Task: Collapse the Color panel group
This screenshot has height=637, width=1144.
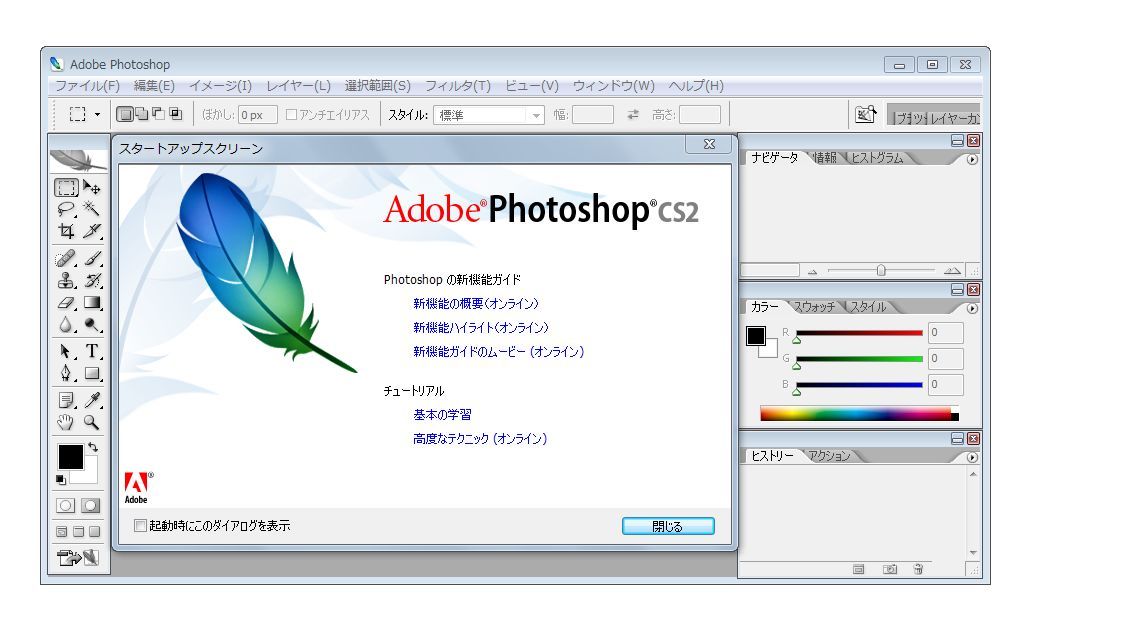Action: pyautogui.click(x=957, y=290)
